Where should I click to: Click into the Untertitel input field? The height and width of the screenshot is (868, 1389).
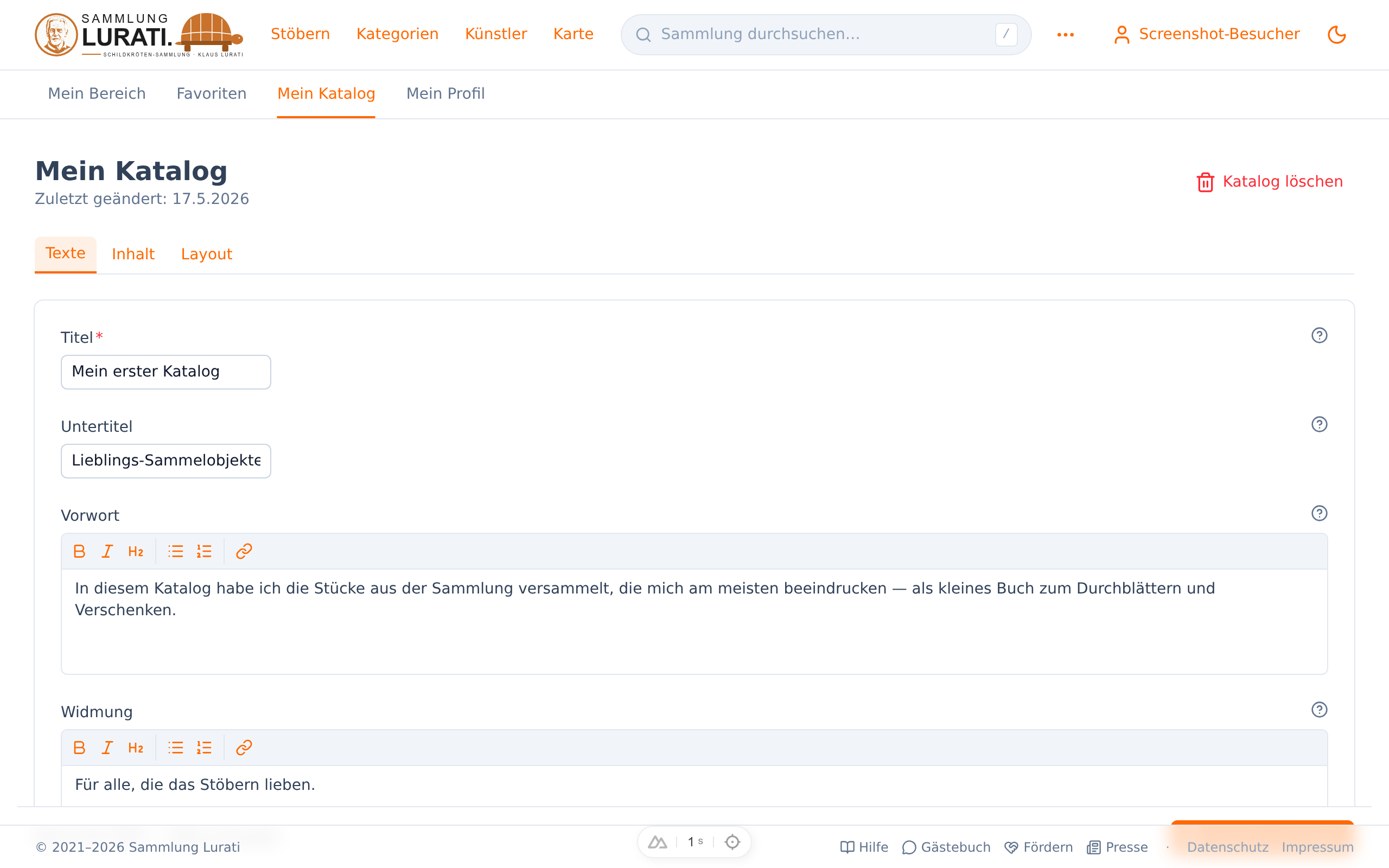click(x=166, y=461)
